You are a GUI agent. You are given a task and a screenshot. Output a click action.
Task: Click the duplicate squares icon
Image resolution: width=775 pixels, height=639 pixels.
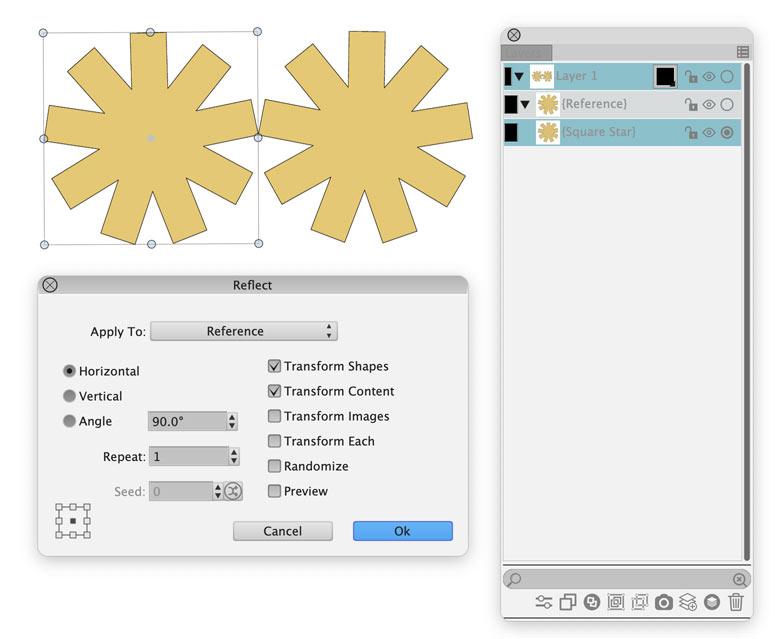[x=567, y=602]
